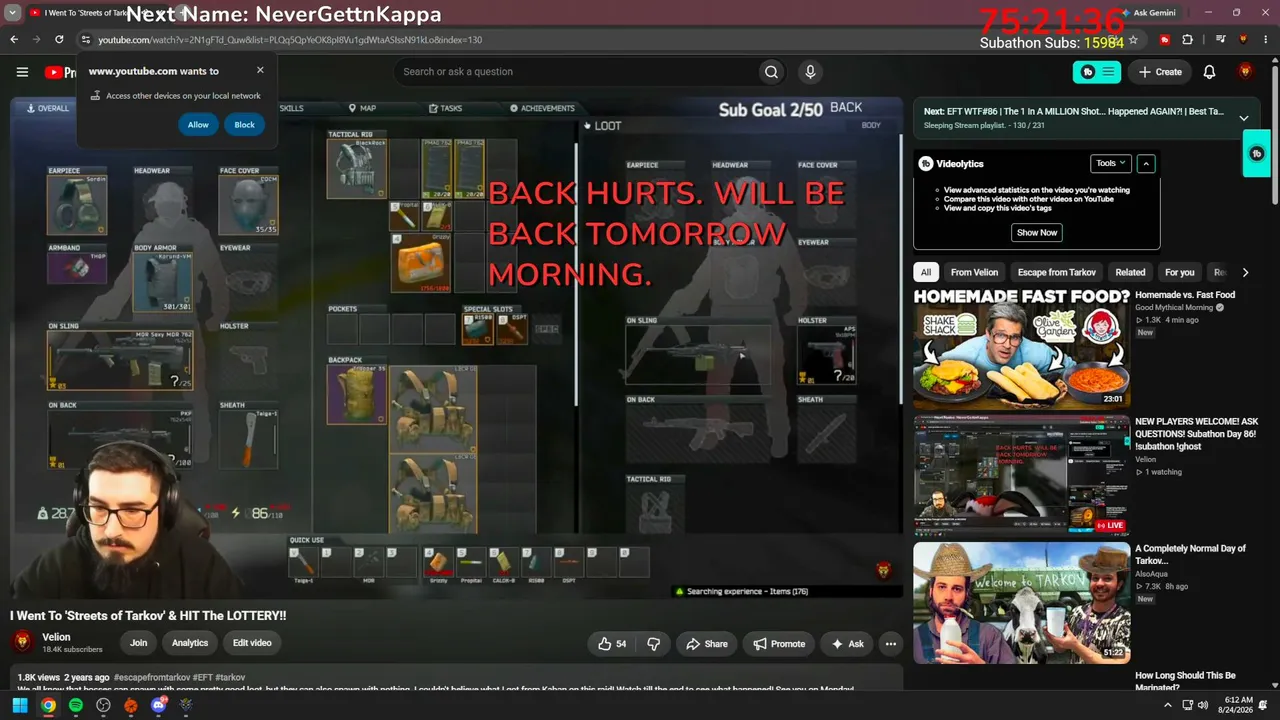The height and width of the screenshot is (720, 1280).
Task: Open the account avatar menu at top right
Action: pyautogui.click(x=1245, y=72)
